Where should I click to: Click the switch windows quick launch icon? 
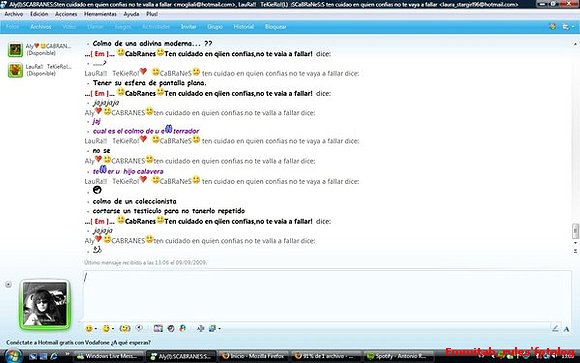pyautogui.click(x=44, y=356)
